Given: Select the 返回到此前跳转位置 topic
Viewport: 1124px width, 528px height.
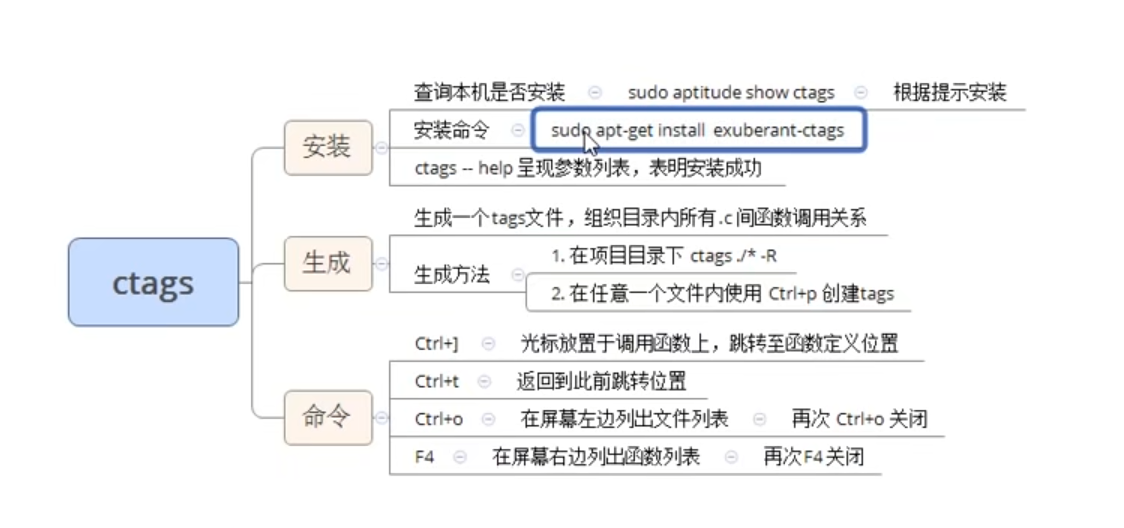Looking at the screenshot, I should pyautogui.click(x=601, y=382).
